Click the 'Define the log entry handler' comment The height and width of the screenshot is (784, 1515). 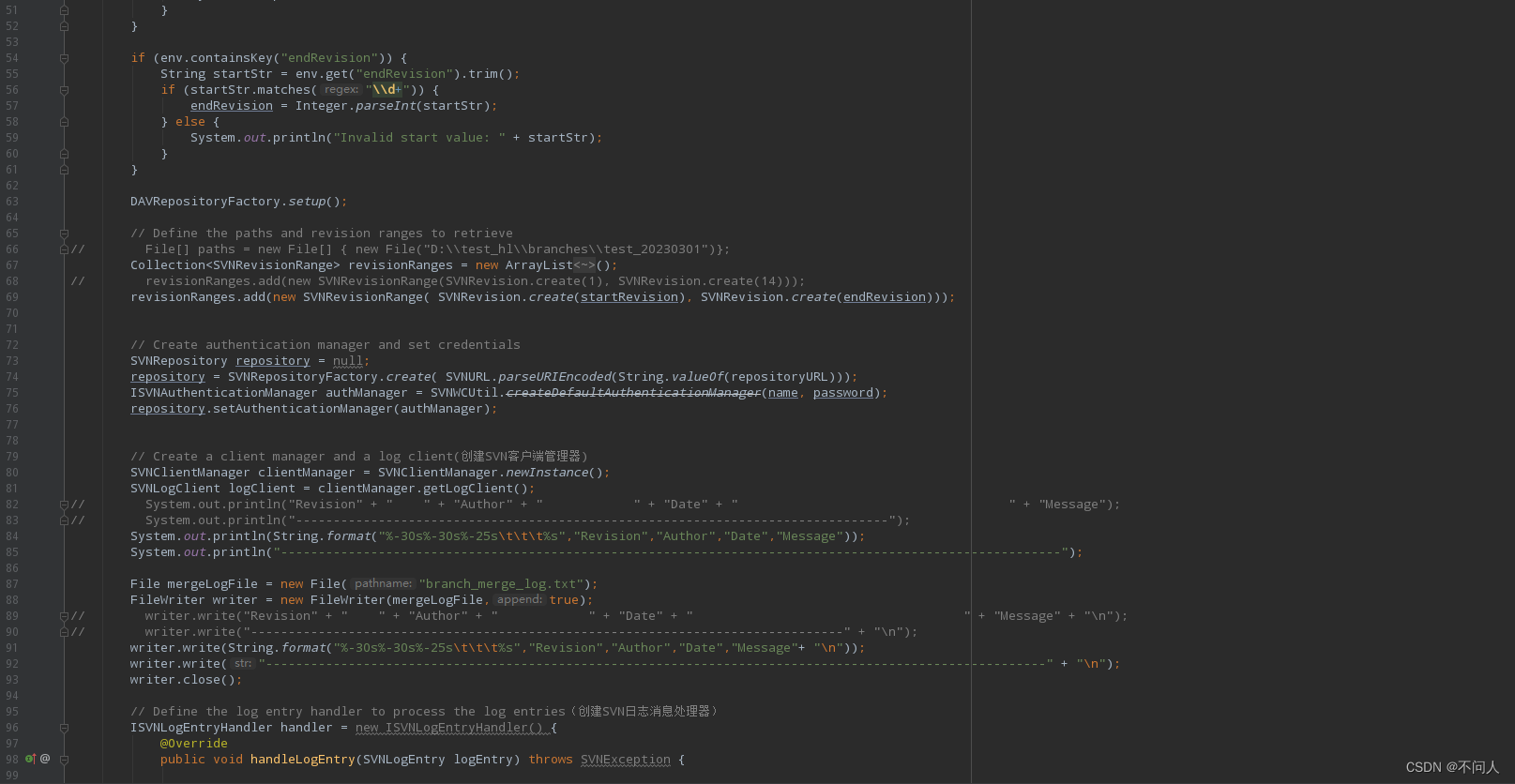point(424,712)
